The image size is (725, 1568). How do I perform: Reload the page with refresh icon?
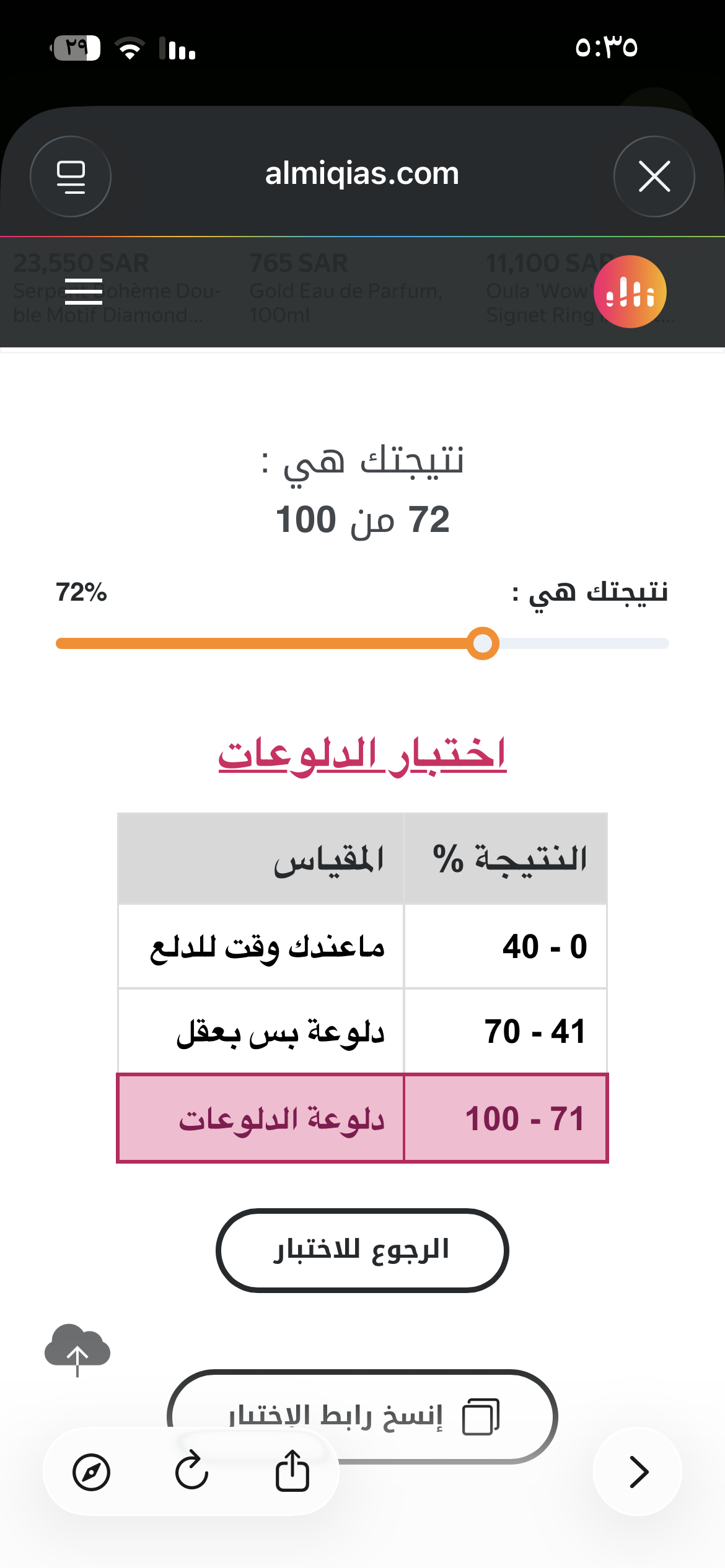click(x=191, y=1471)
